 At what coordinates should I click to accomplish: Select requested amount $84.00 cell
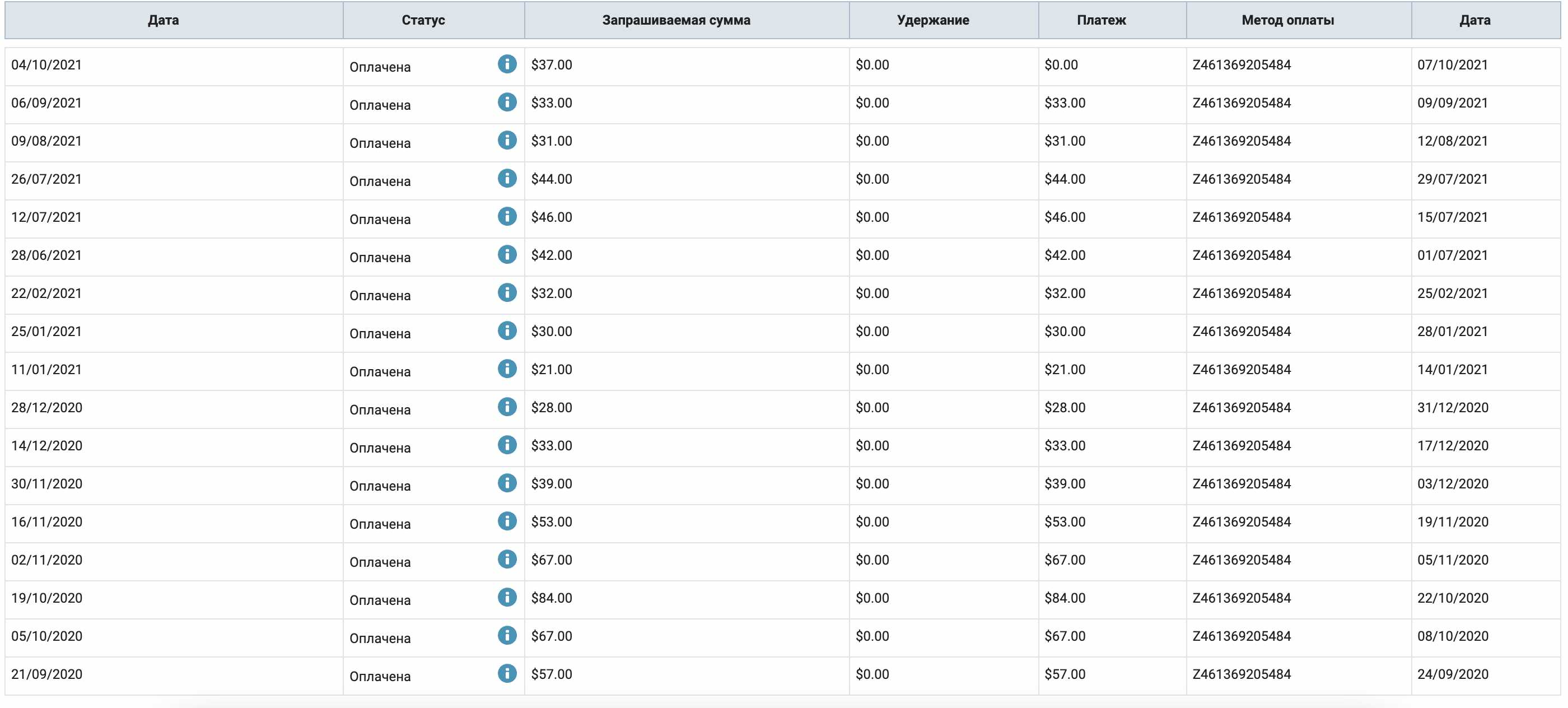(x=687, y=600)
